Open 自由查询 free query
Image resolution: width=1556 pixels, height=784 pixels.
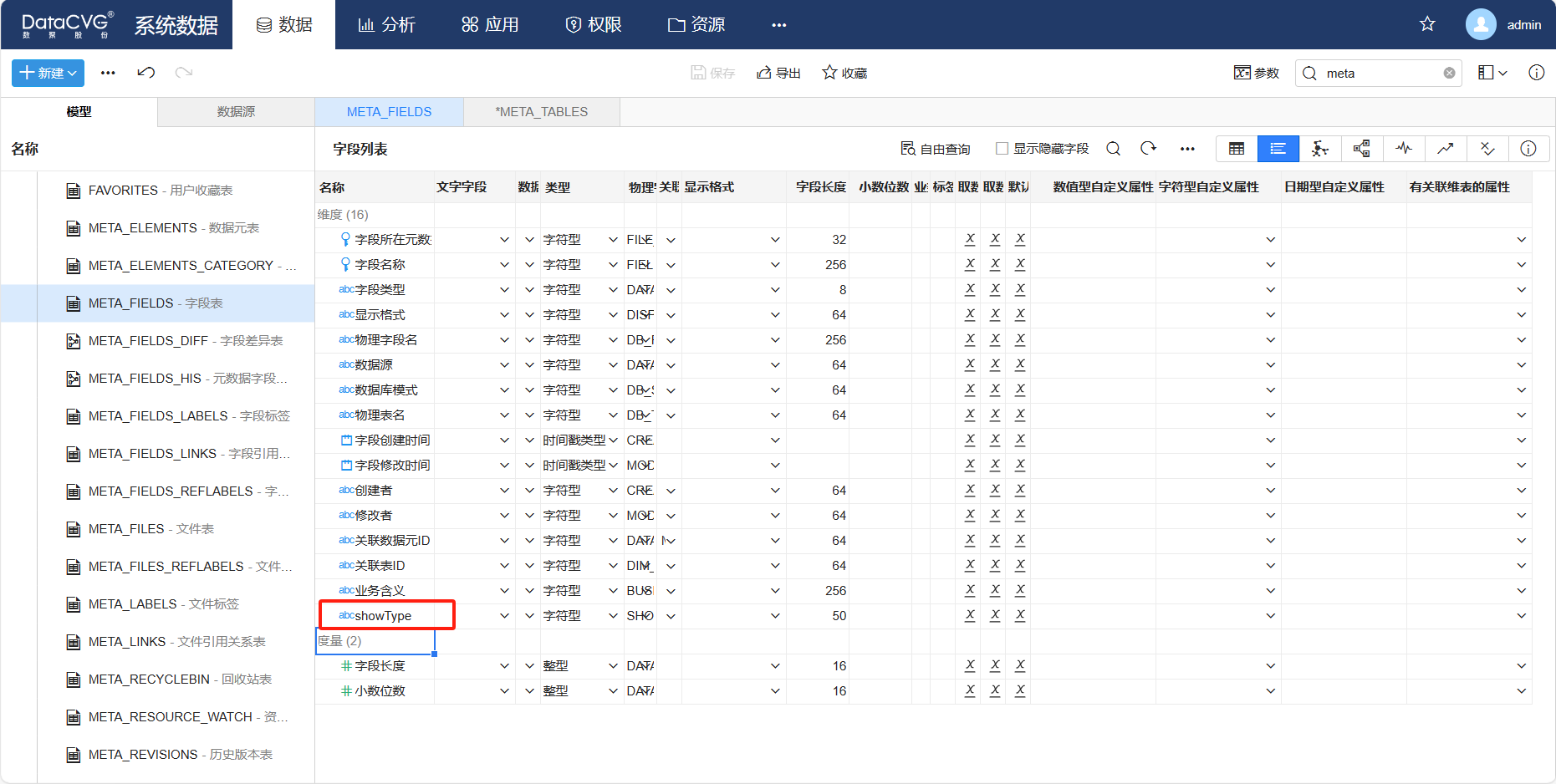pos(936,149)
